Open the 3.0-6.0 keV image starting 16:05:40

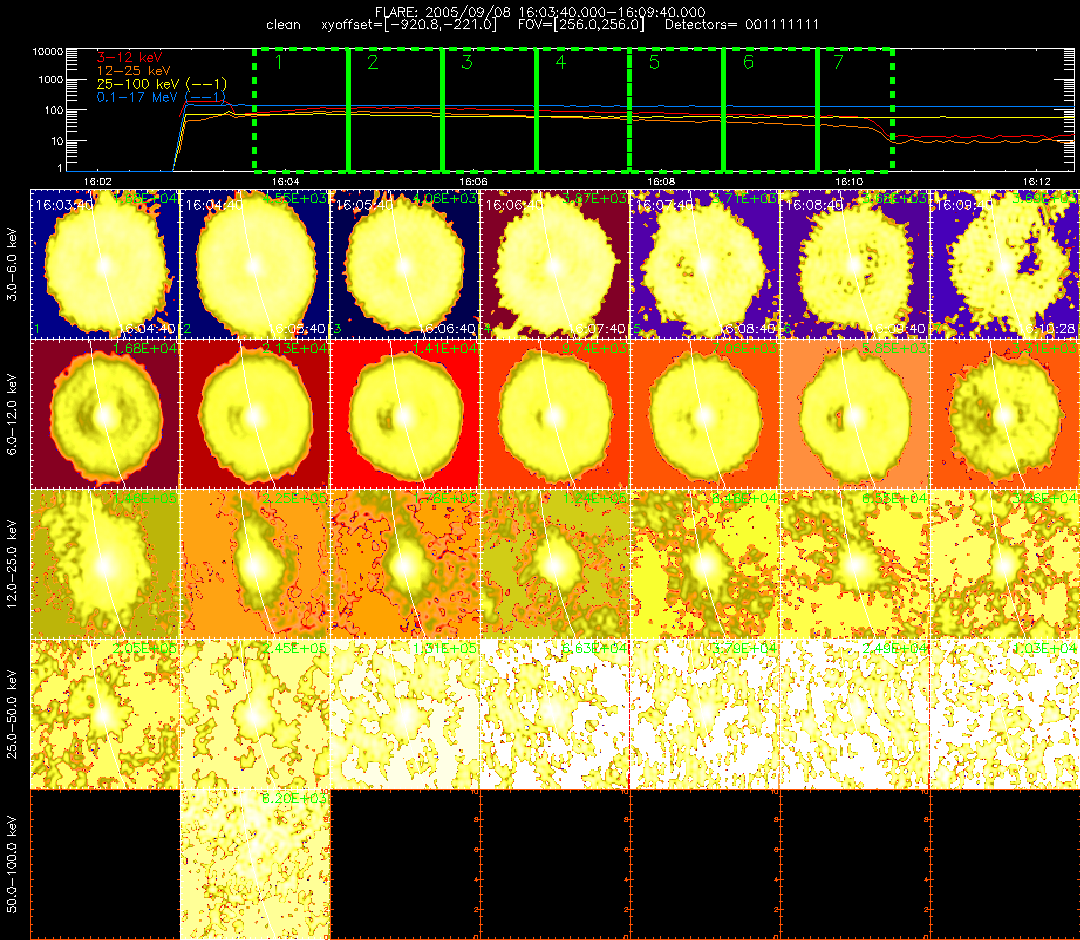[405, 264]
